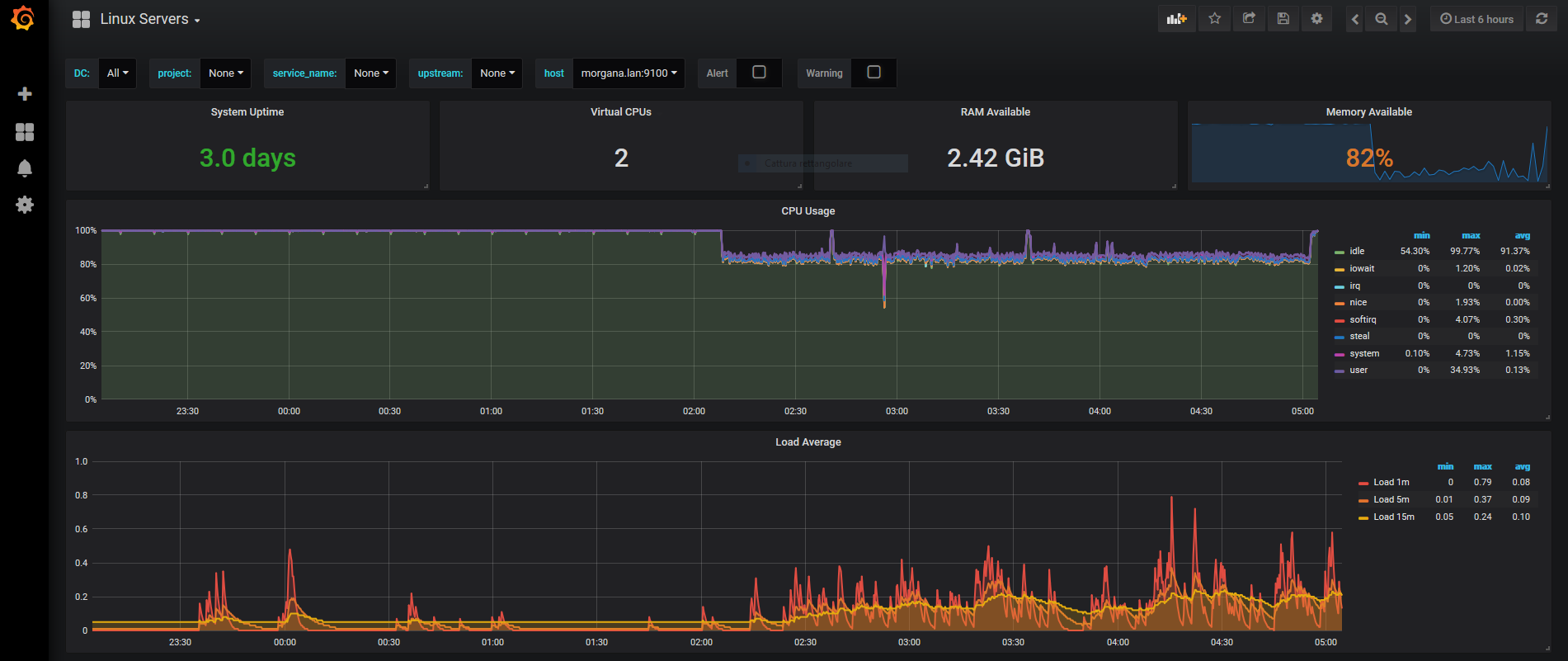Toggle idle series in CPU legend
1568x661 pixels.
tap(1357, 251)
